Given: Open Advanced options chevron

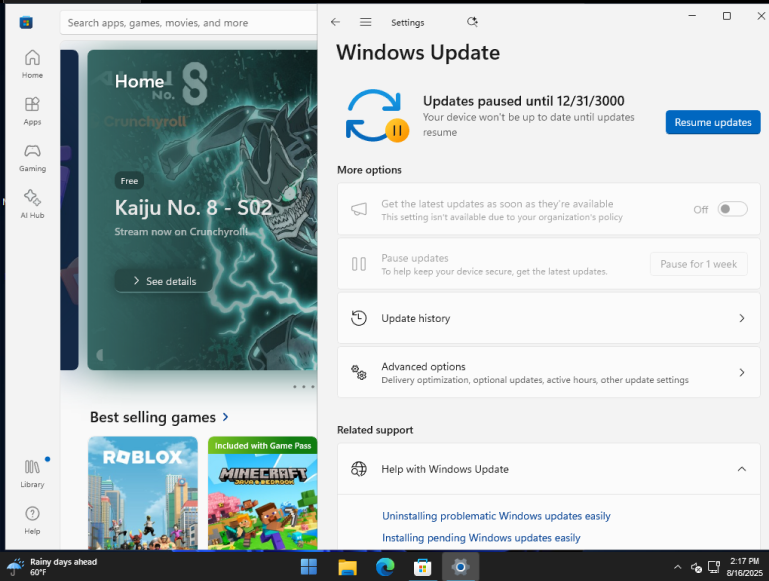Looking at the screenshot, I should pyautogui.click(x=742, y=373).
